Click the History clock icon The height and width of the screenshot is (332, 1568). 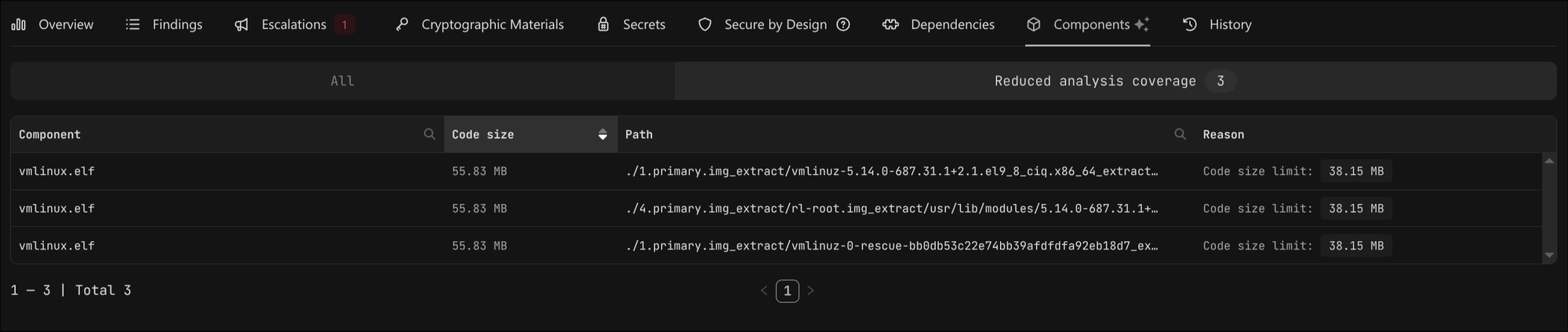[x=1190, y=24]
